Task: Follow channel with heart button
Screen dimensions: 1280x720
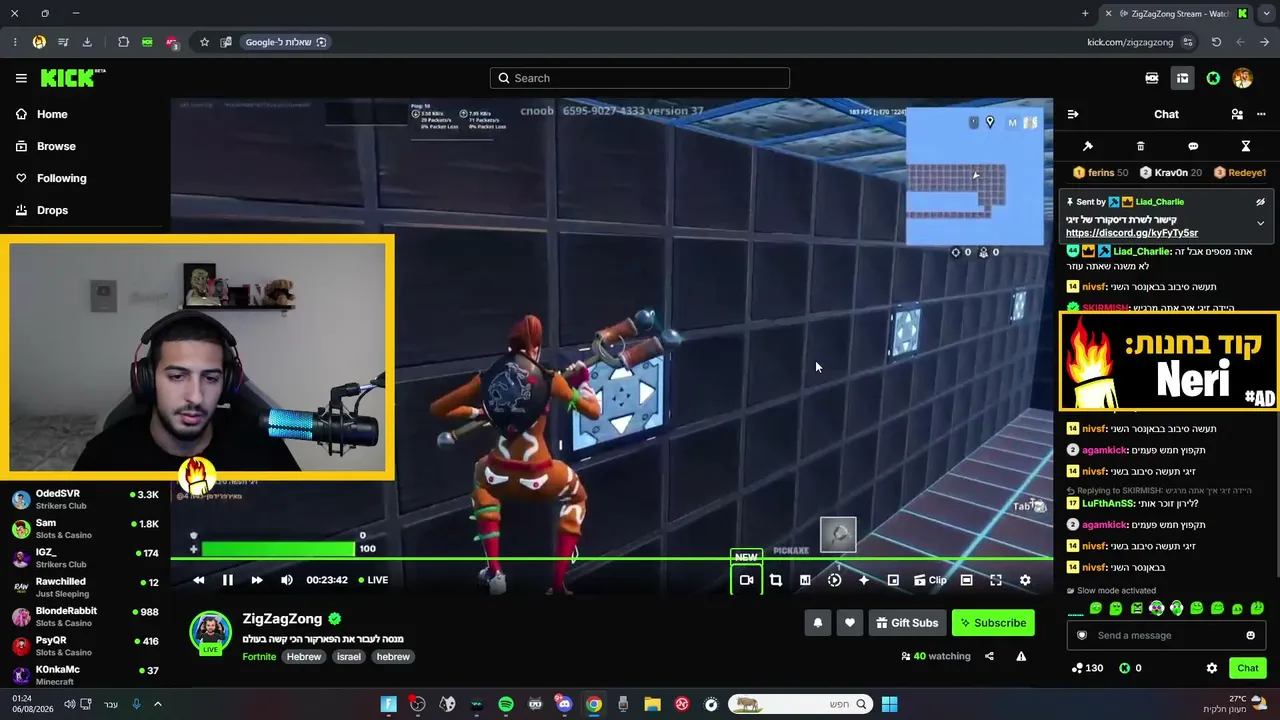Action: (x=850, y=623)
